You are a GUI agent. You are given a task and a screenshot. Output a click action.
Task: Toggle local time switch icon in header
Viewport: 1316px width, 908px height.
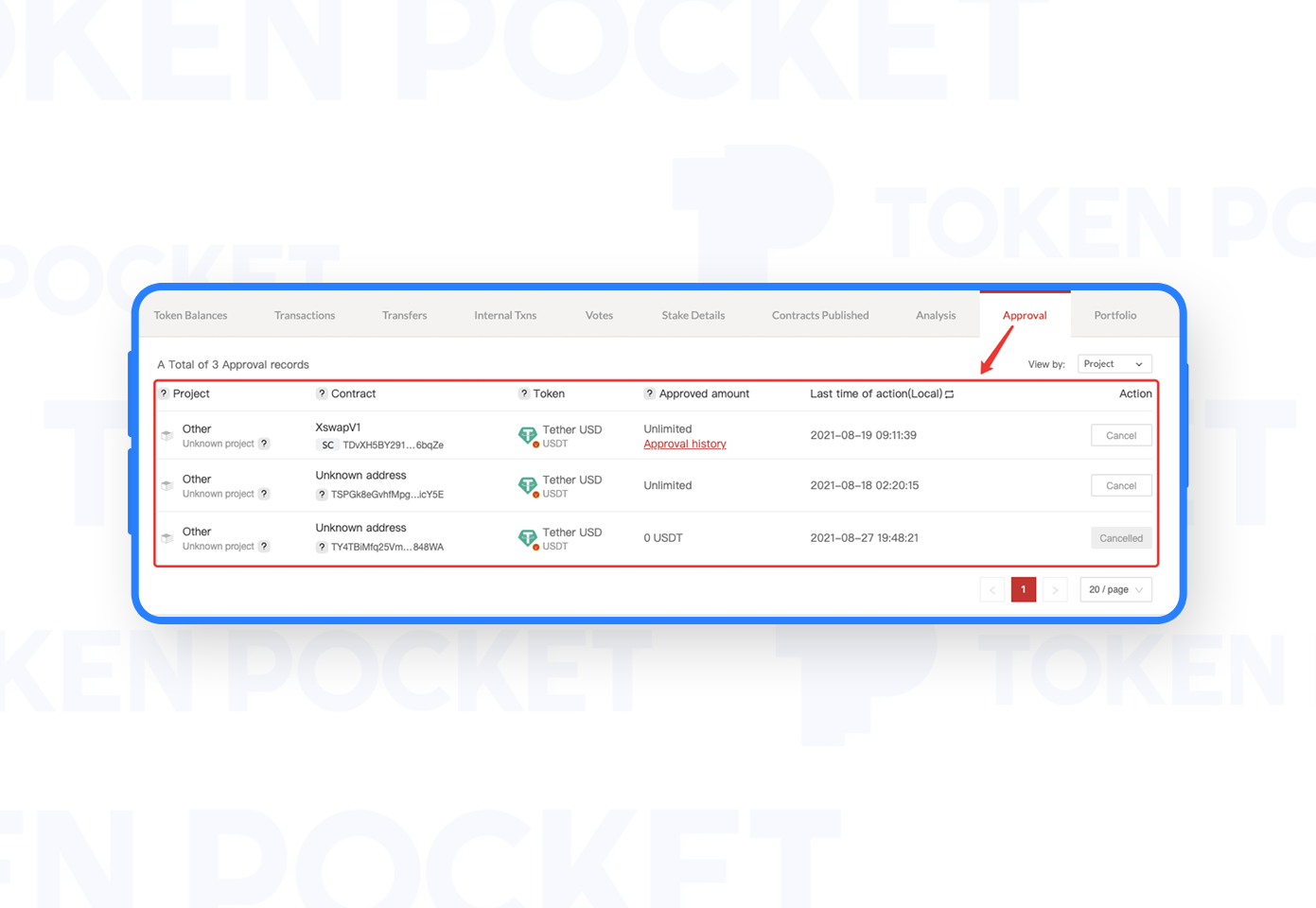tap(949, 394)
